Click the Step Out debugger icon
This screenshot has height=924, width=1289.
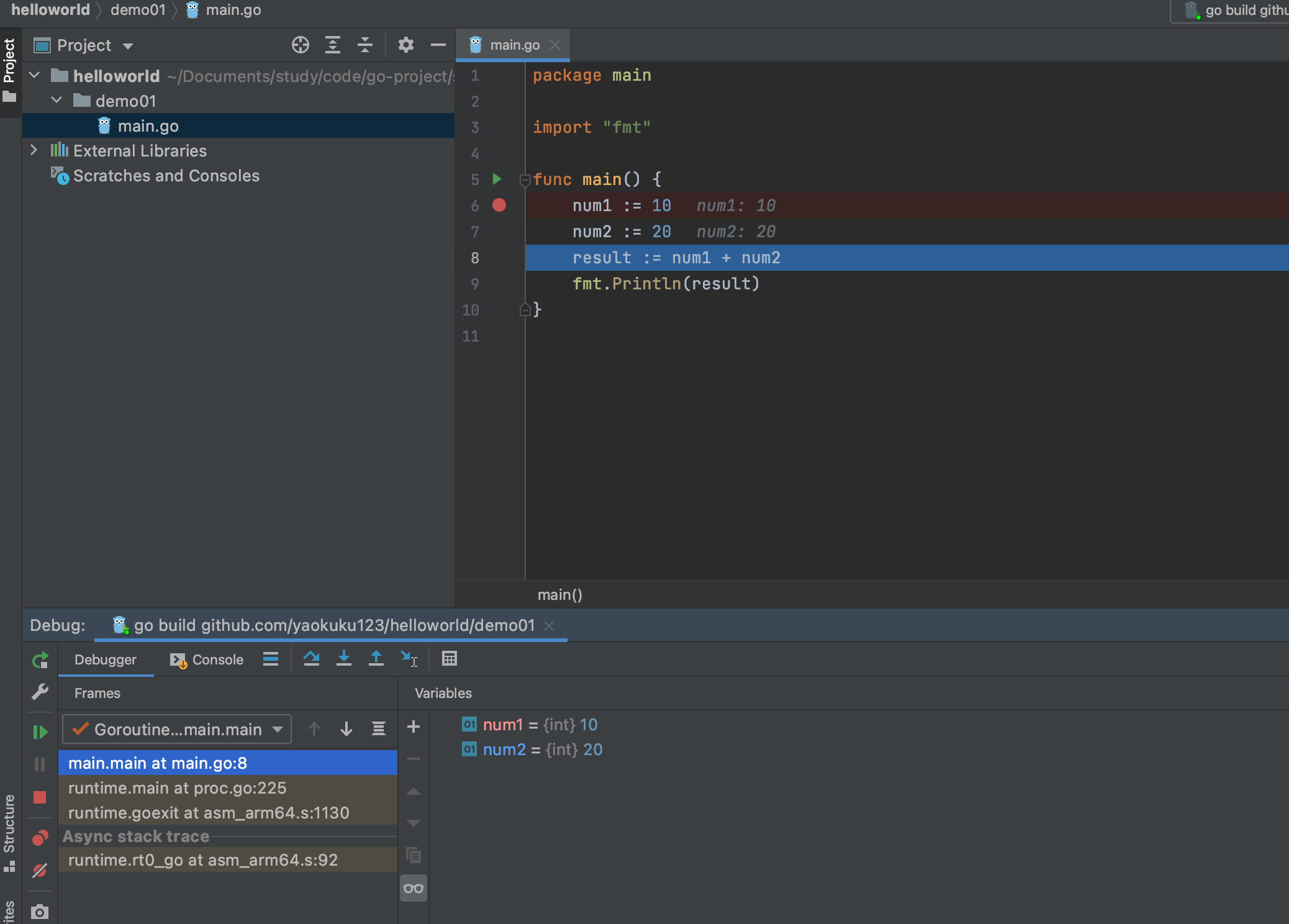coord(376,658)
